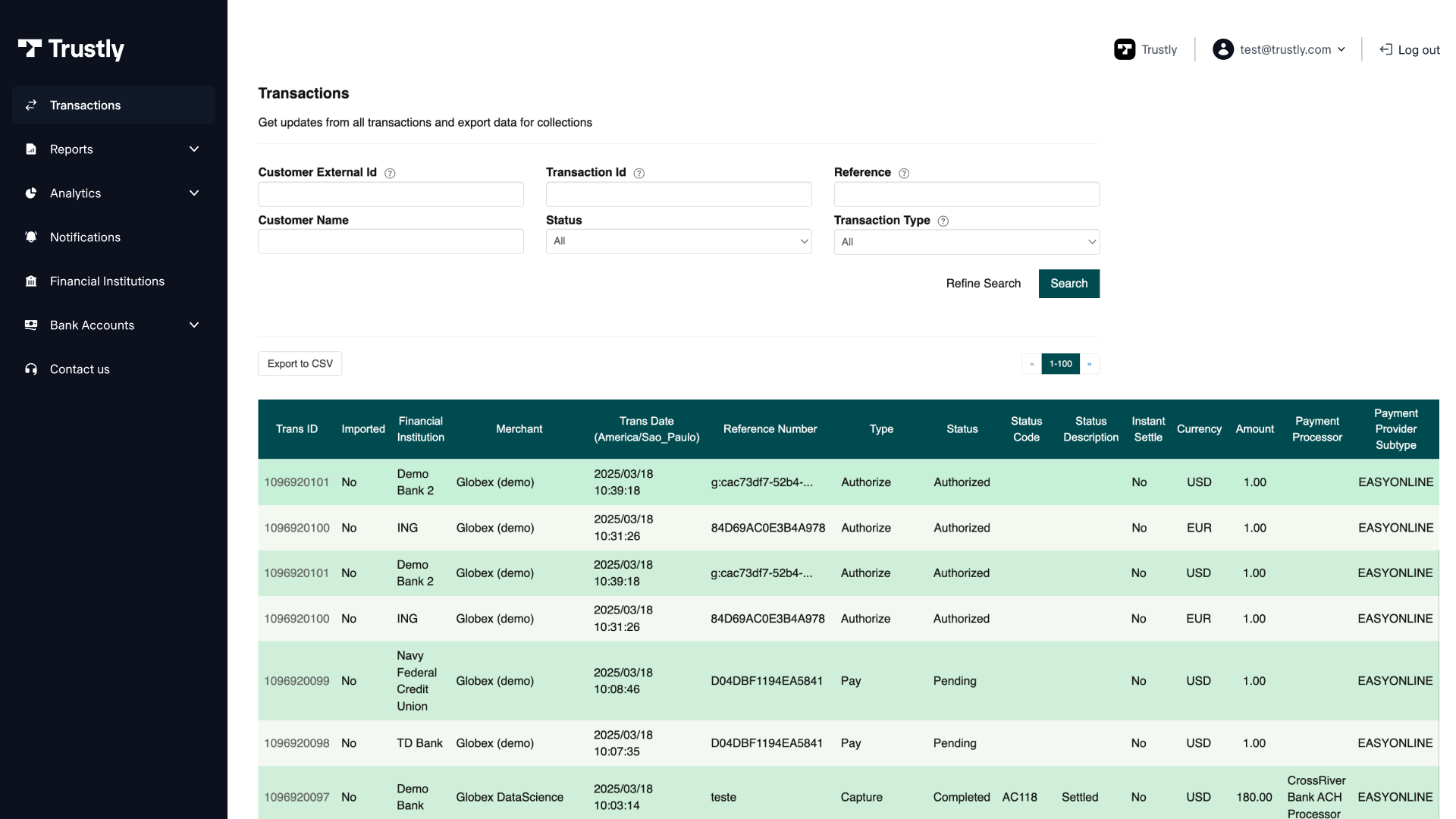1456x819 pixels.
Task: Click the Status Code column header
Action: 1027,429
